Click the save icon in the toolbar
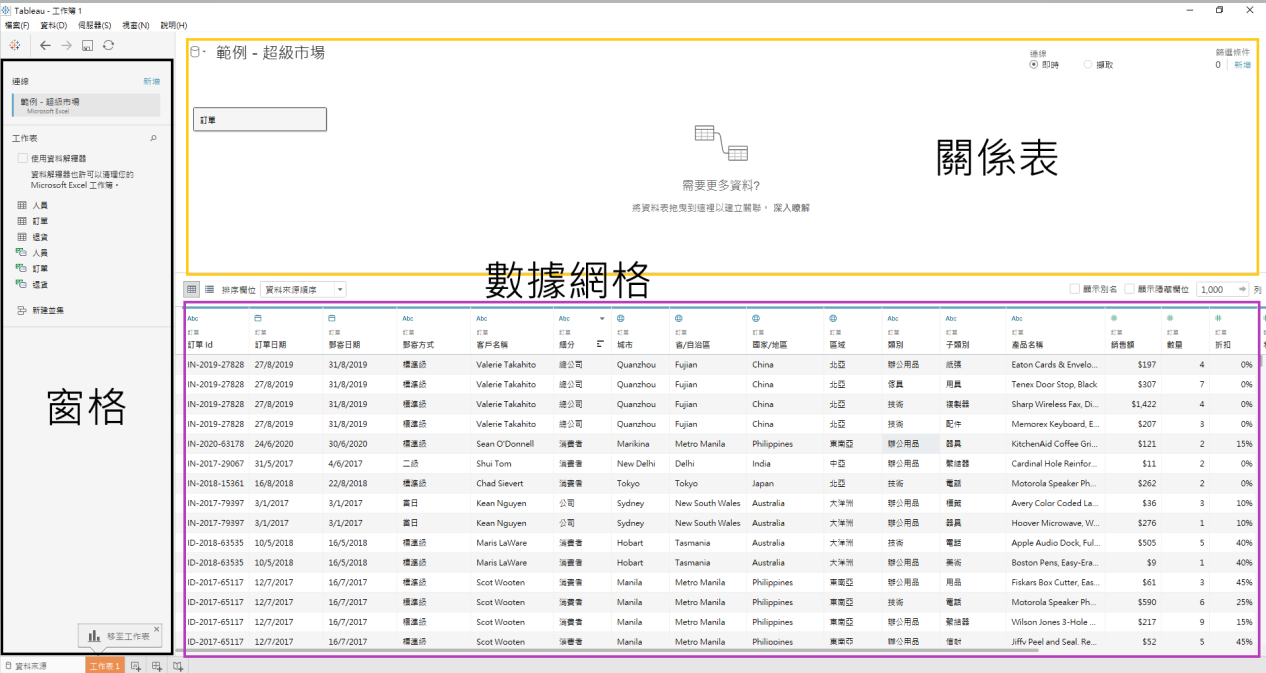1266x673 pixels. [87, 45]
